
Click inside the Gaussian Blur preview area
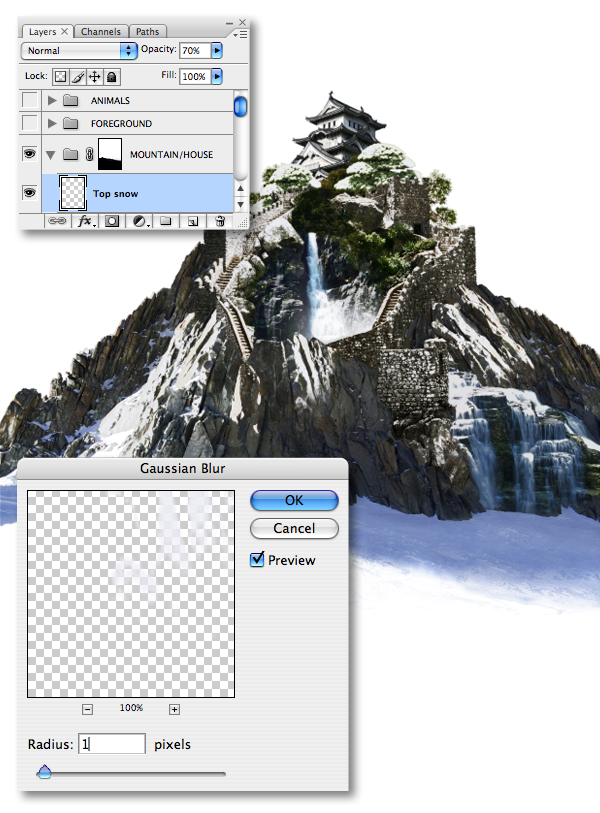[131, 594]
